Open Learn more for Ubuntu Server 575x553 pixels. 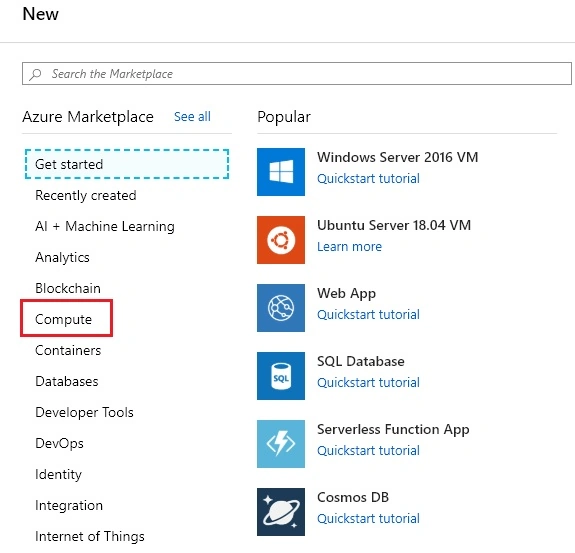(349, 247)
